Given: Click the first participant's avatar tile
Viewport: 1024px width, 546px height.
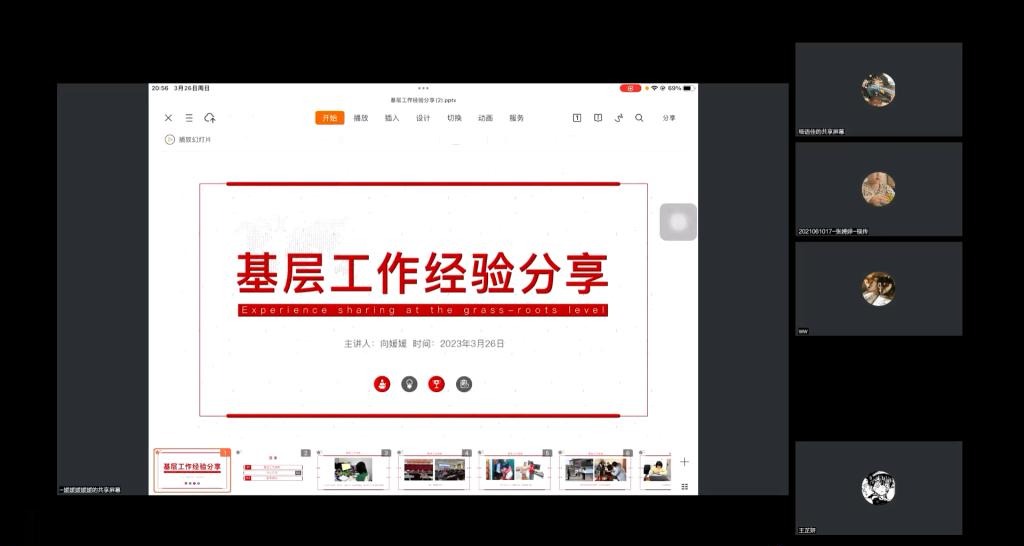Looking at the screenshot, I should (x=878, y=89).
